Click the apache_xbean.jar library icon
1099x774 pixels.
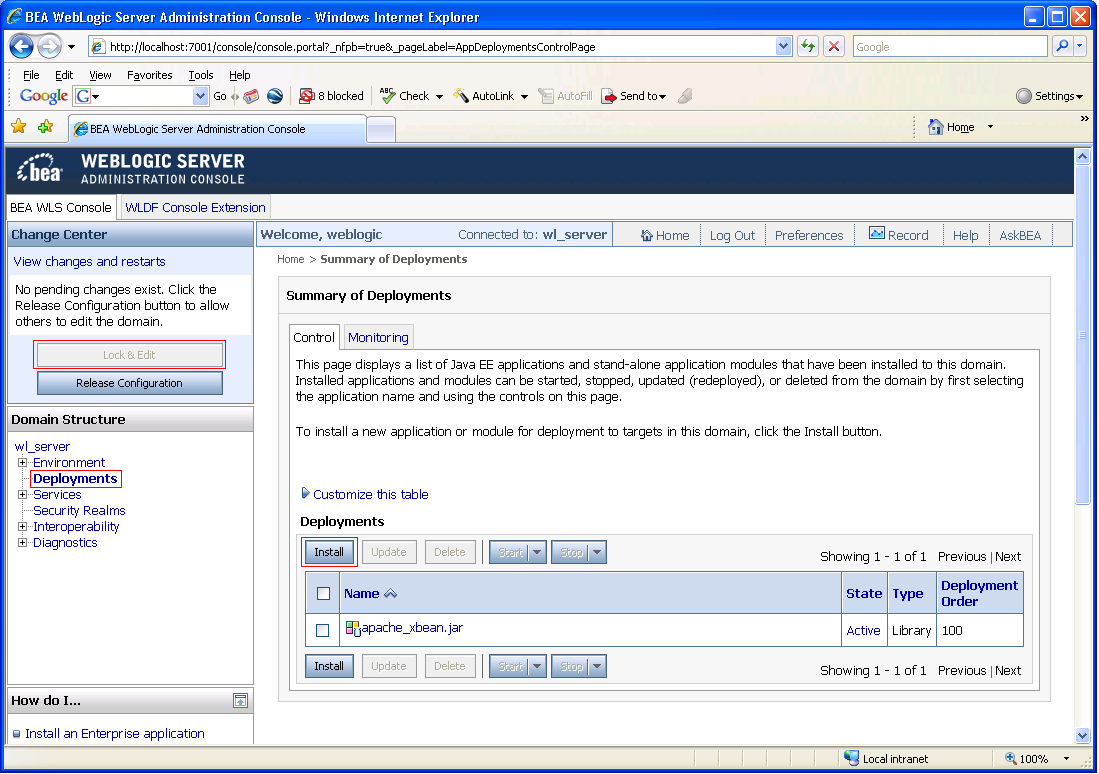(x=353, y=628)
